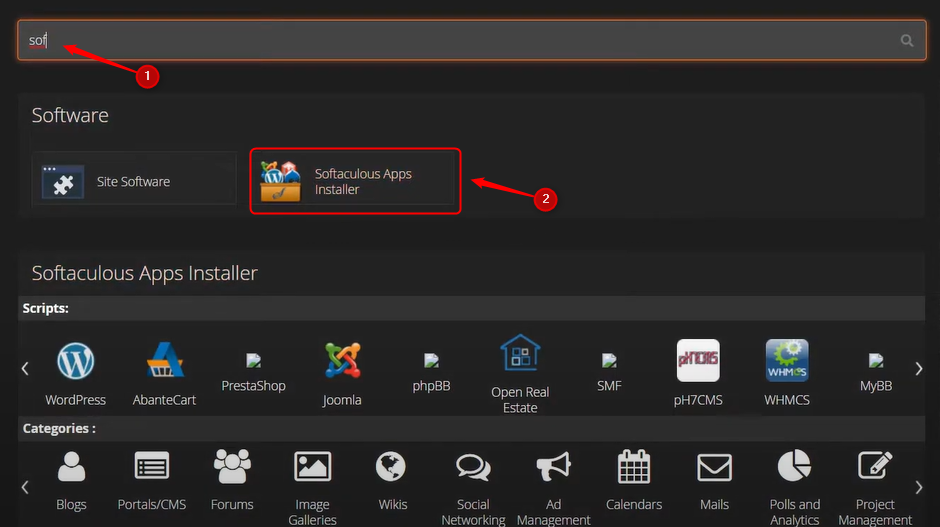This screenshot has width=940, height=527.
Task: Click the 'Open Real Estate' label
Action: (520, 399)
